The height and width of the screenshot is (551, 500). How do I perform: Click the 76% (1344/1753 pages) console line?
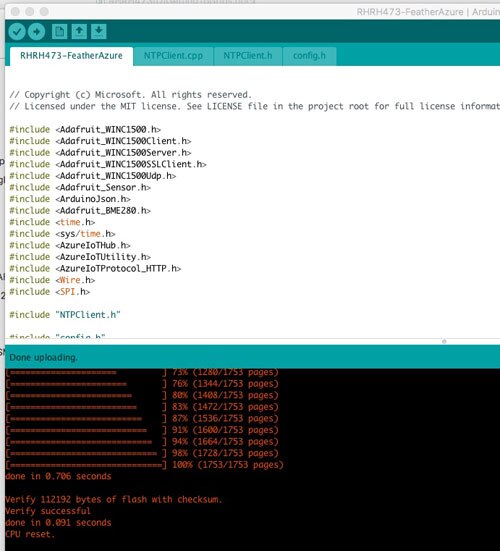(x=142, y=383)
